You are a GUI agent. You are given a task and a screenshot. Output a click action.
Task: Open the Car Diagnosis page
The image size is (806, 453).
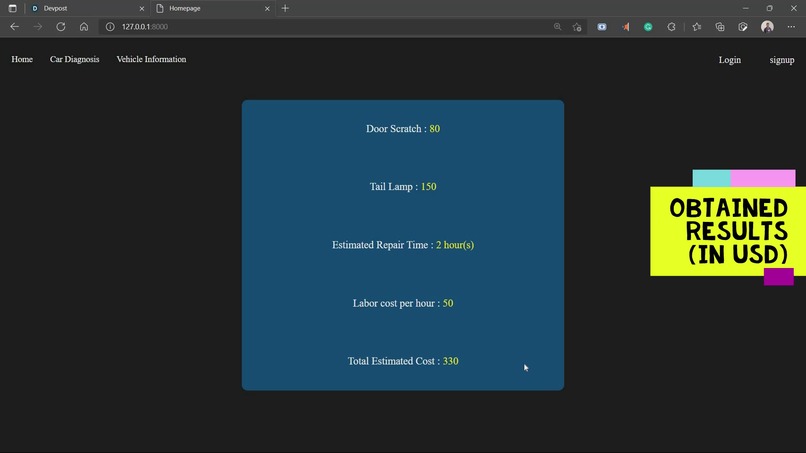pyautogui.click(x=75, y=59)
